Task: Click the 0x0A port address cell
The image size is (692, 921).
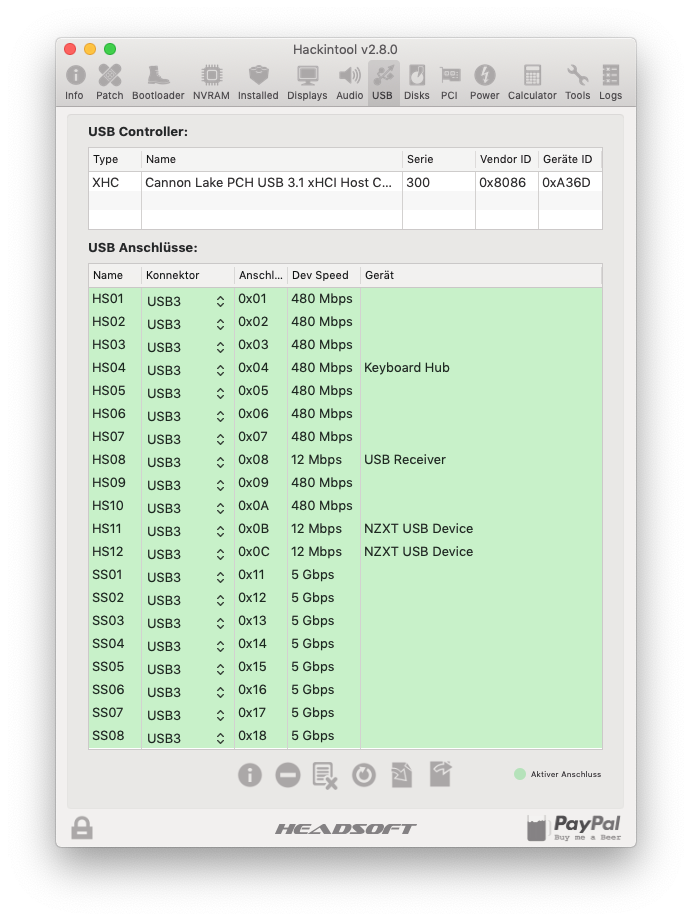Action: 254,506
